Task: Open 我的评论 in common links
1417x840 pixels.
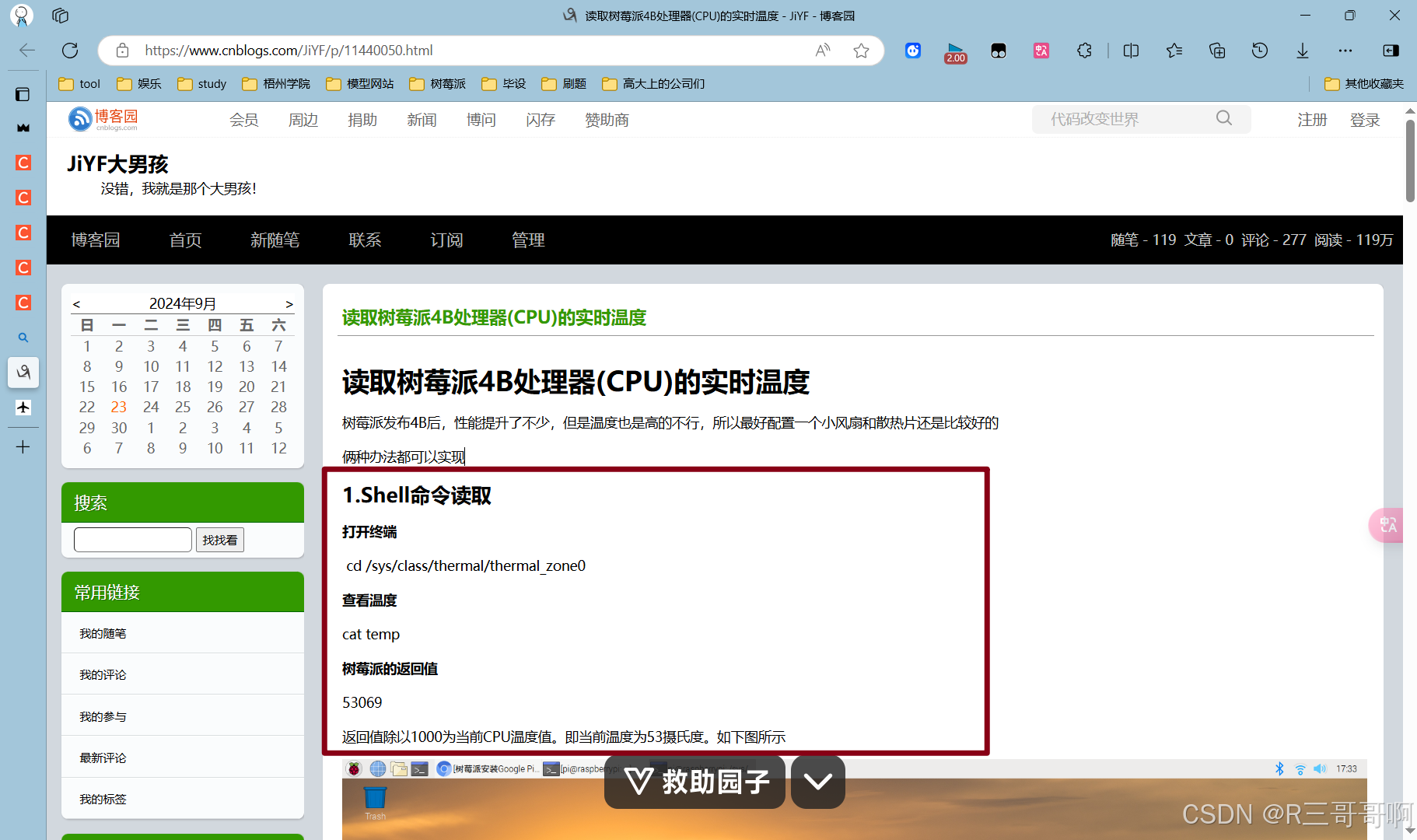Action: click(x=103, y=675)
